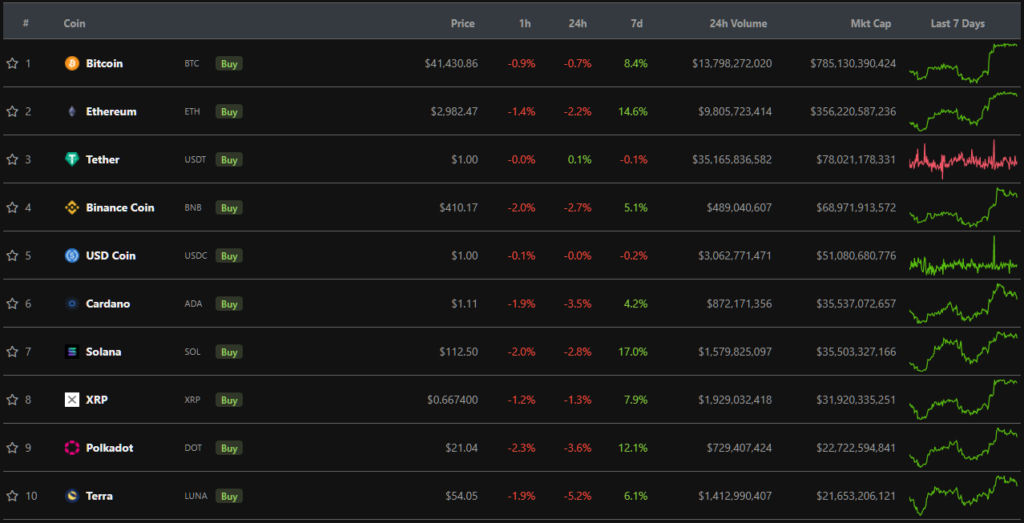Viewport: 1024px width, 523px height.
Task: Click the Solana logo icon
Action: tap(71, 351)
